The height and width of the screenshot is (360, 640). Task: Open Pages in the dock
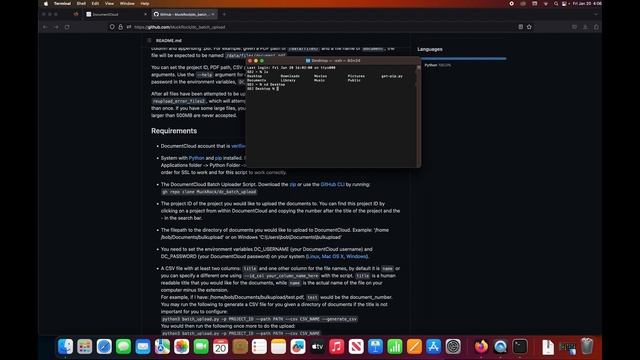coord(414,347)
